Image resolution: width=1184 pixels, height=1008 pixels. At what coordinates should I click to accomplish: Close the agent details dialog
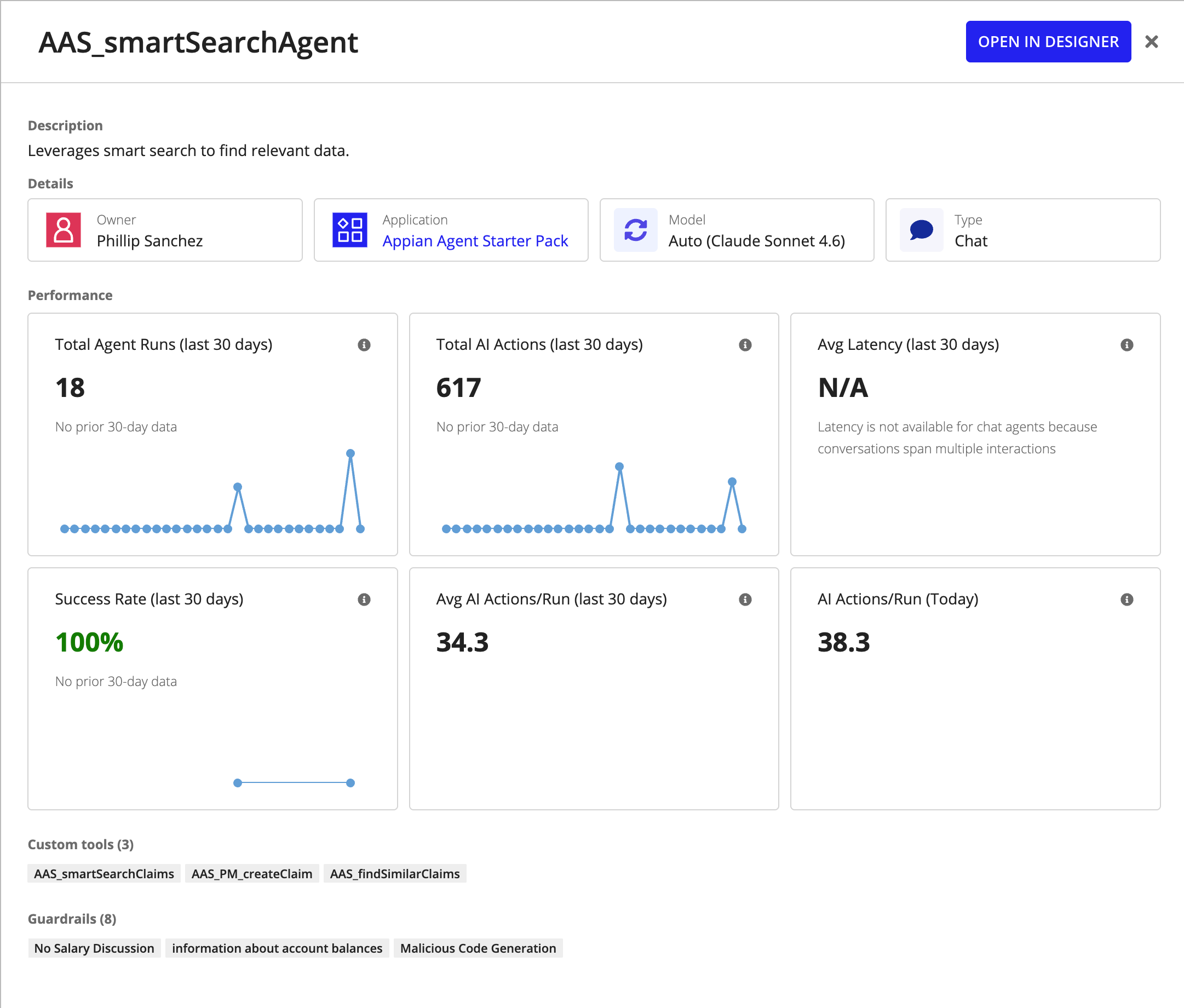1152,42
